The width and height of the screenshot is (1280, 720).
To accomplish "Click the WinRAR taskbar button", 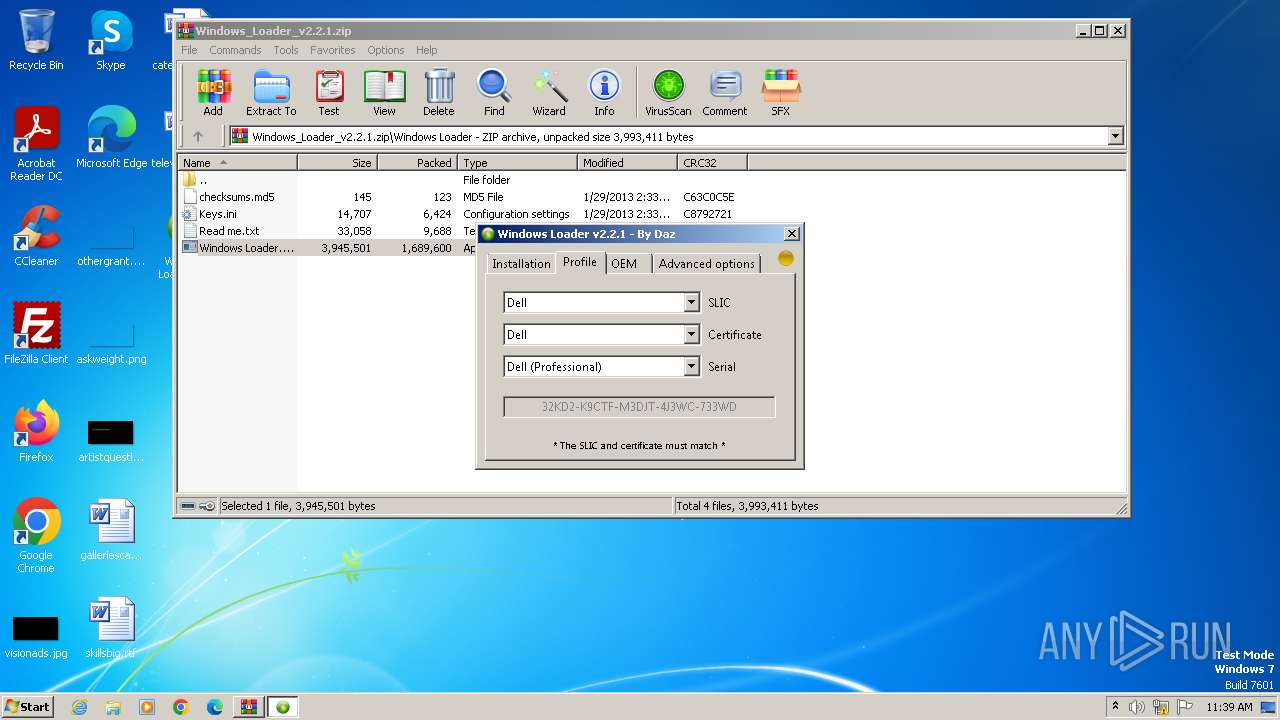I will (248, 707).
